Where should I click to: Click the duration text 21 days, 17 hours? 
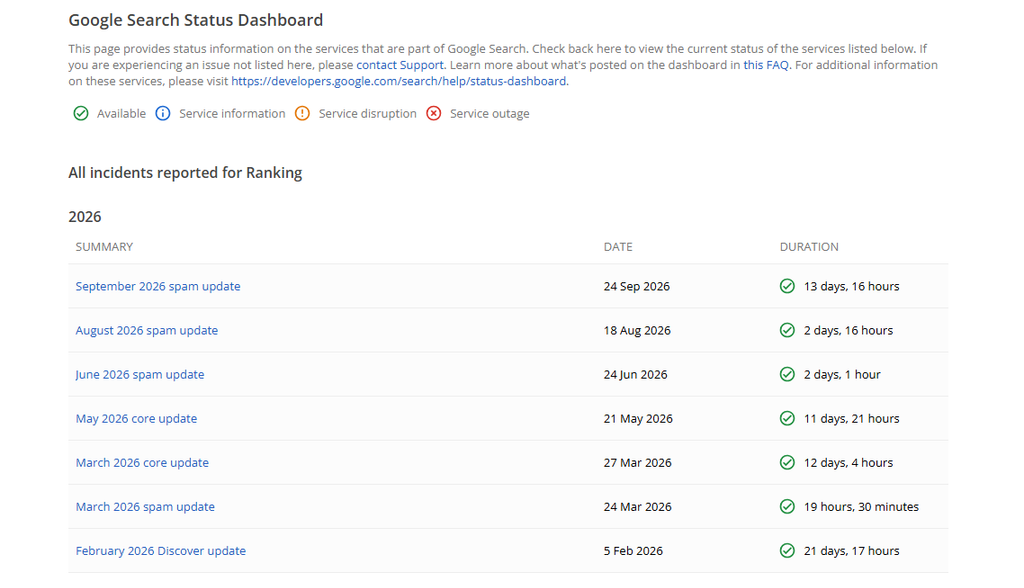coord(852,551)
